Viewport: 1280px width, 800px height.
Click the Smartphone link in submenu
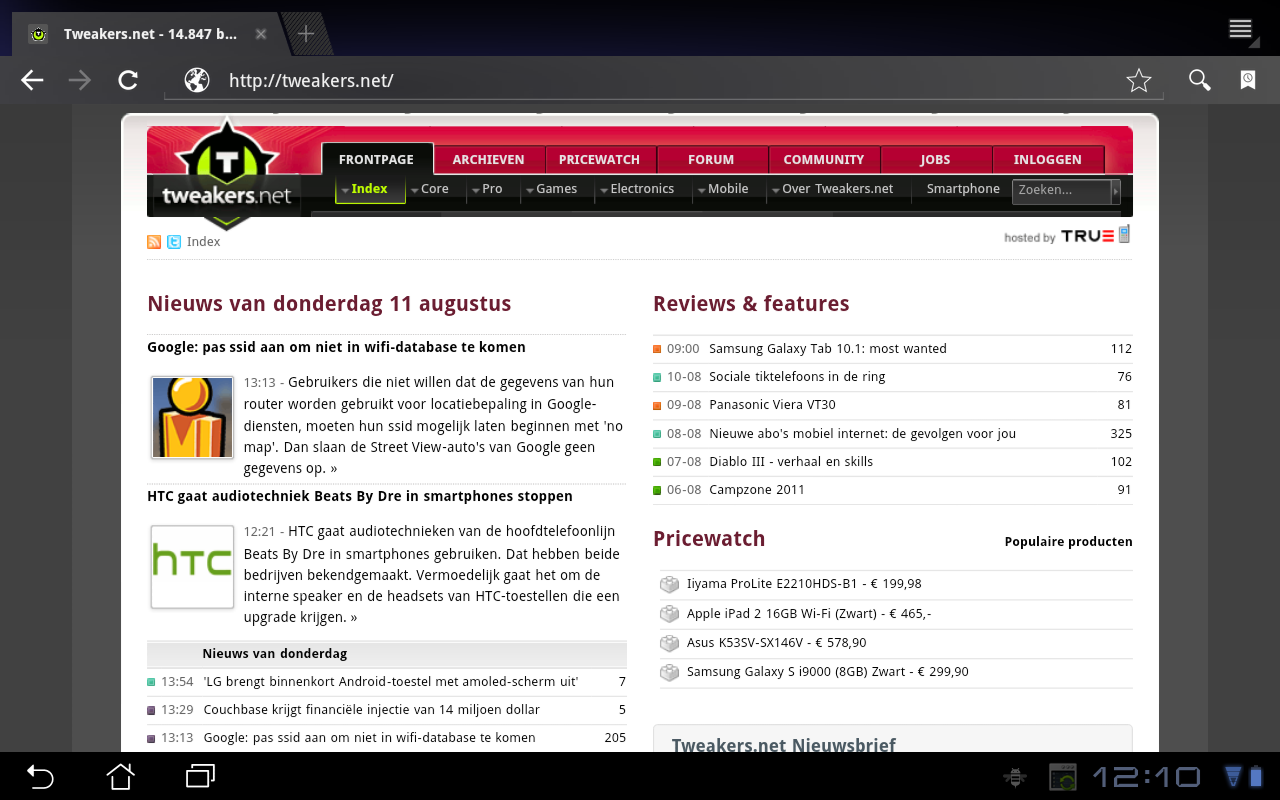pos(963,189)
